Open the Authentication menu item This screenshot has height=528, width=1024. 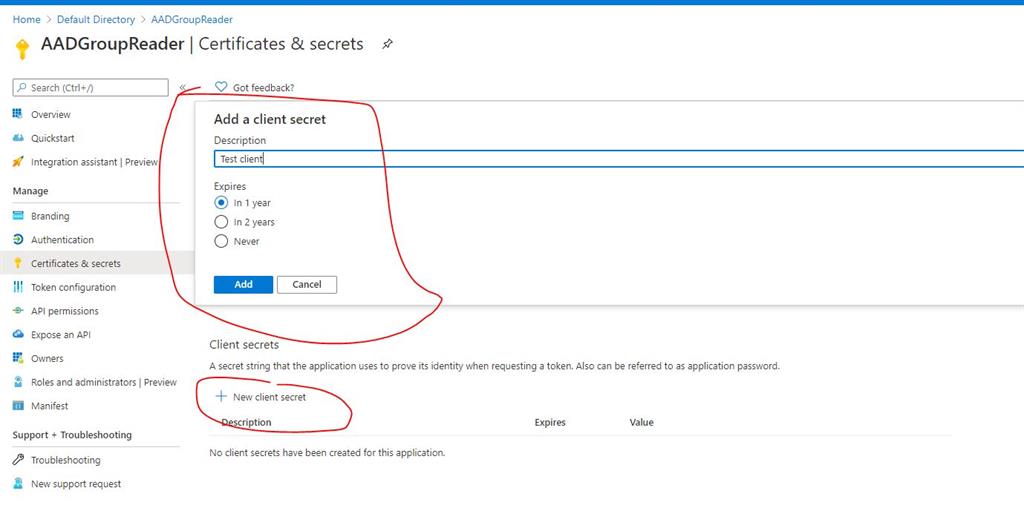pos(63,240)
